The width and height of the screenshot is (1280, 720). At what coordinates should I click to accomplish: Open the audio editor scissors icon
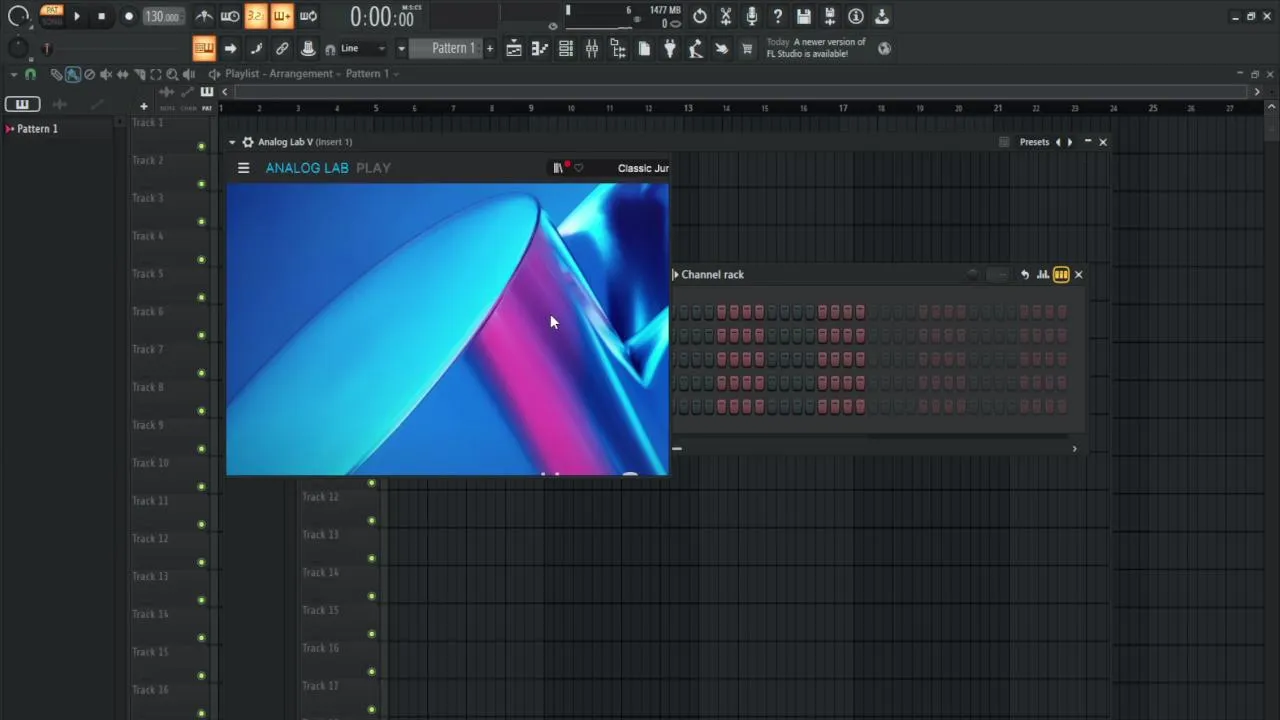click(726, 16)
